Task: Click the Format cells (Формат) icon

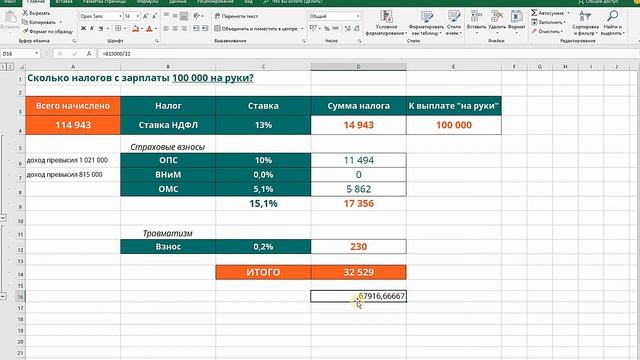Action: click(x=517, y=17)
